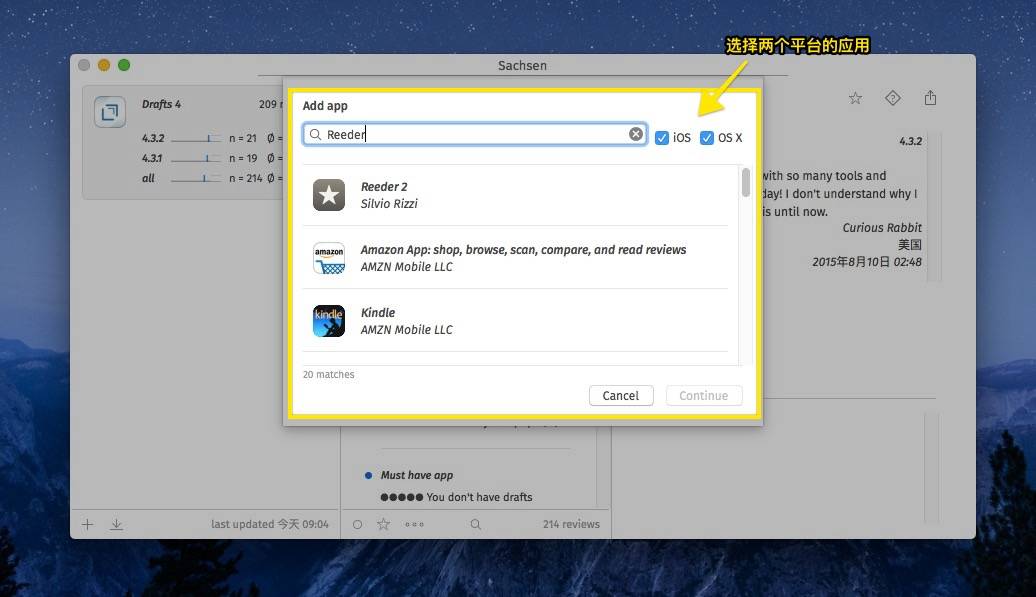Click the circle filter icon under the review list
This screenshot has width=1036, height=597.
pyautogui.click(x=357, y=524)
